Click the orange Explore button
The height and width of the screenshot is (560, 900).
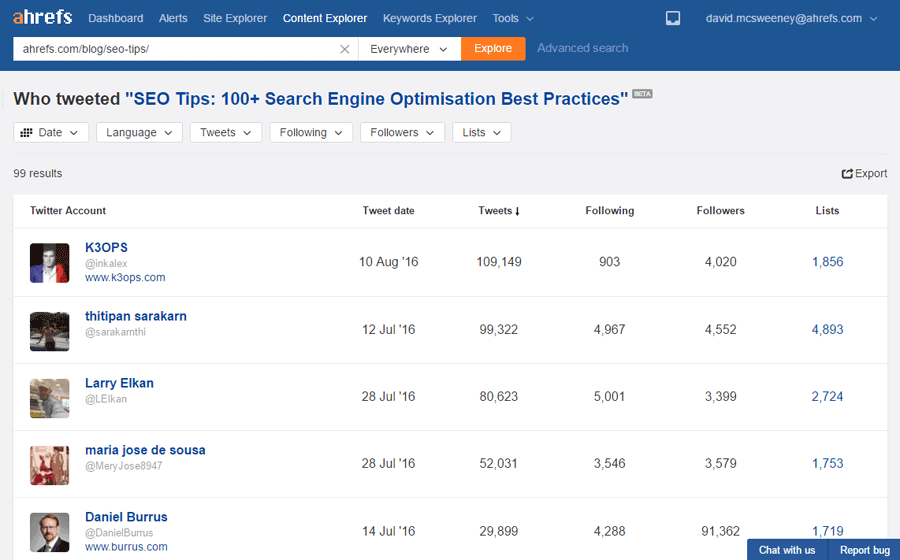pyautogui.click(x=493, y=49)
